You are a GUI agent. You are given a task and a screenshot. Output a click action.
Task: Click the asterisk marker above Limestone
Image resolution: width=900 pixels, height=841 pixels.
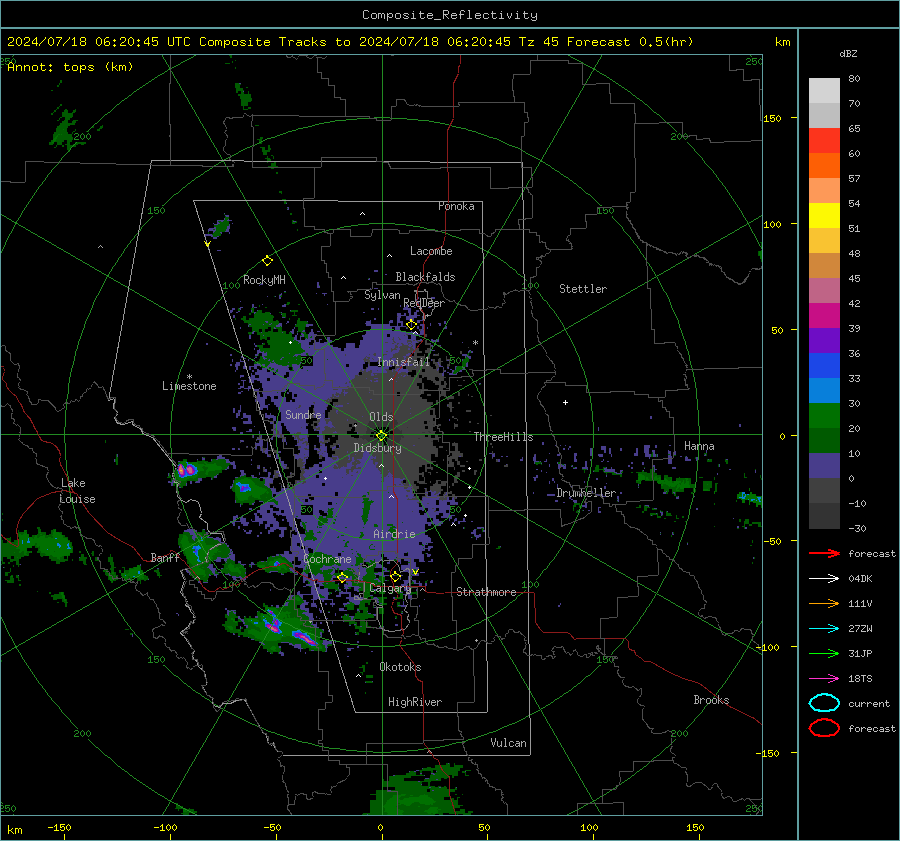pyautogui.click(x=189, y=377)
